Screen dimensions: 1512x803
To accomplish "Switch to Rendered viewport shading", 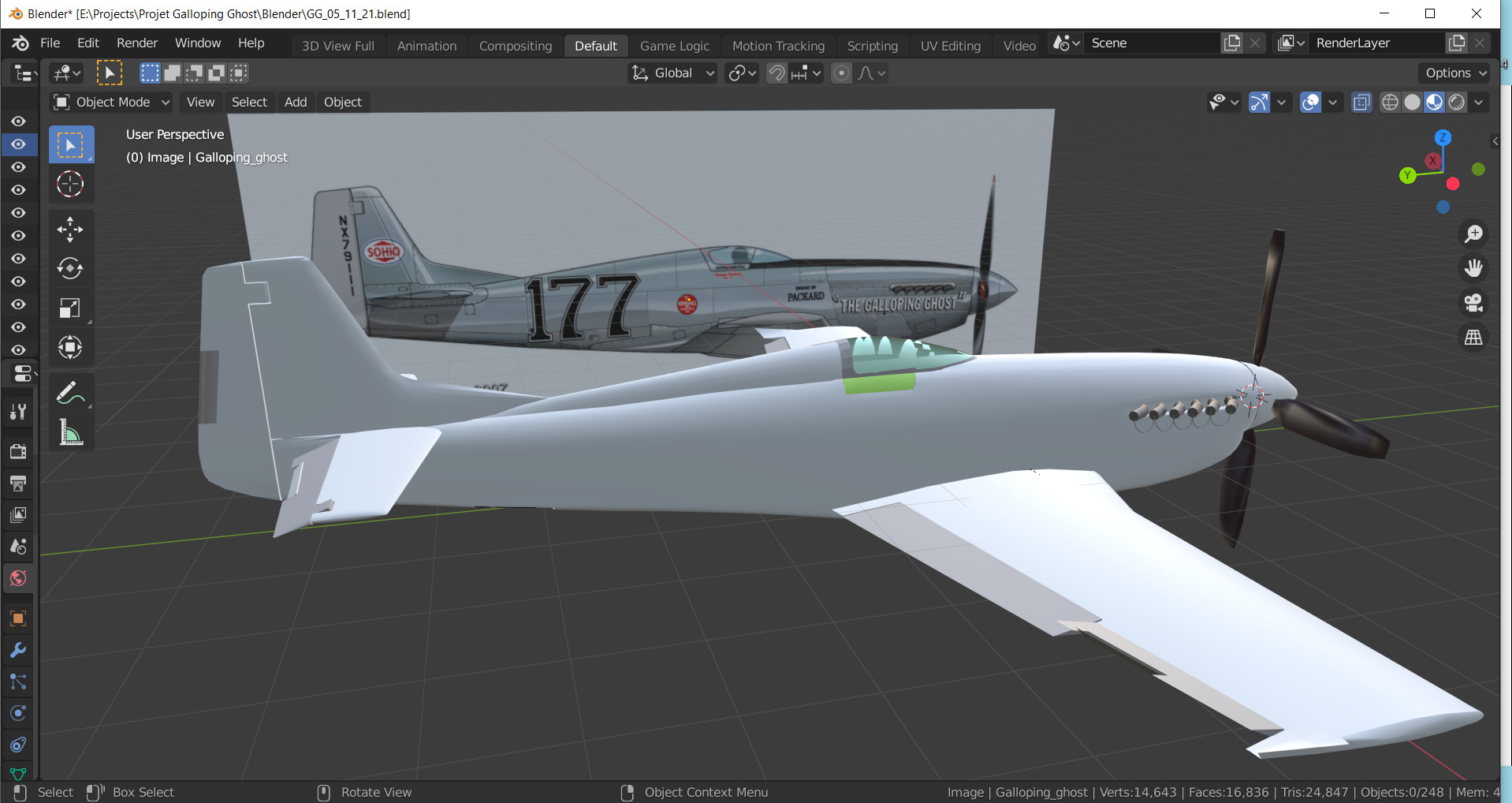I will (x=1457, y=103).
